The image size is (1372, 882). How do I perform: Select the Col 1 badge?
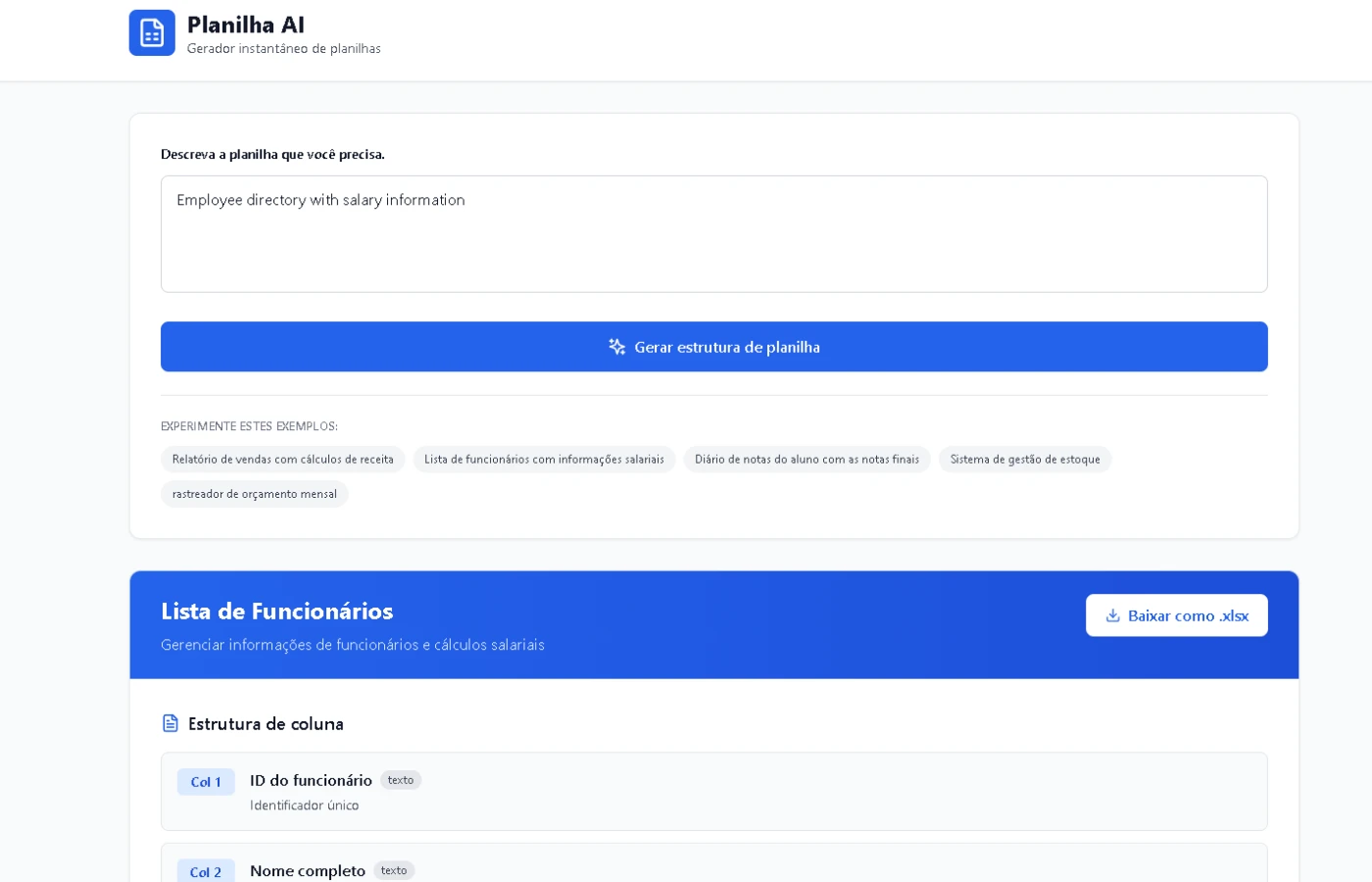tap(206, 782)
